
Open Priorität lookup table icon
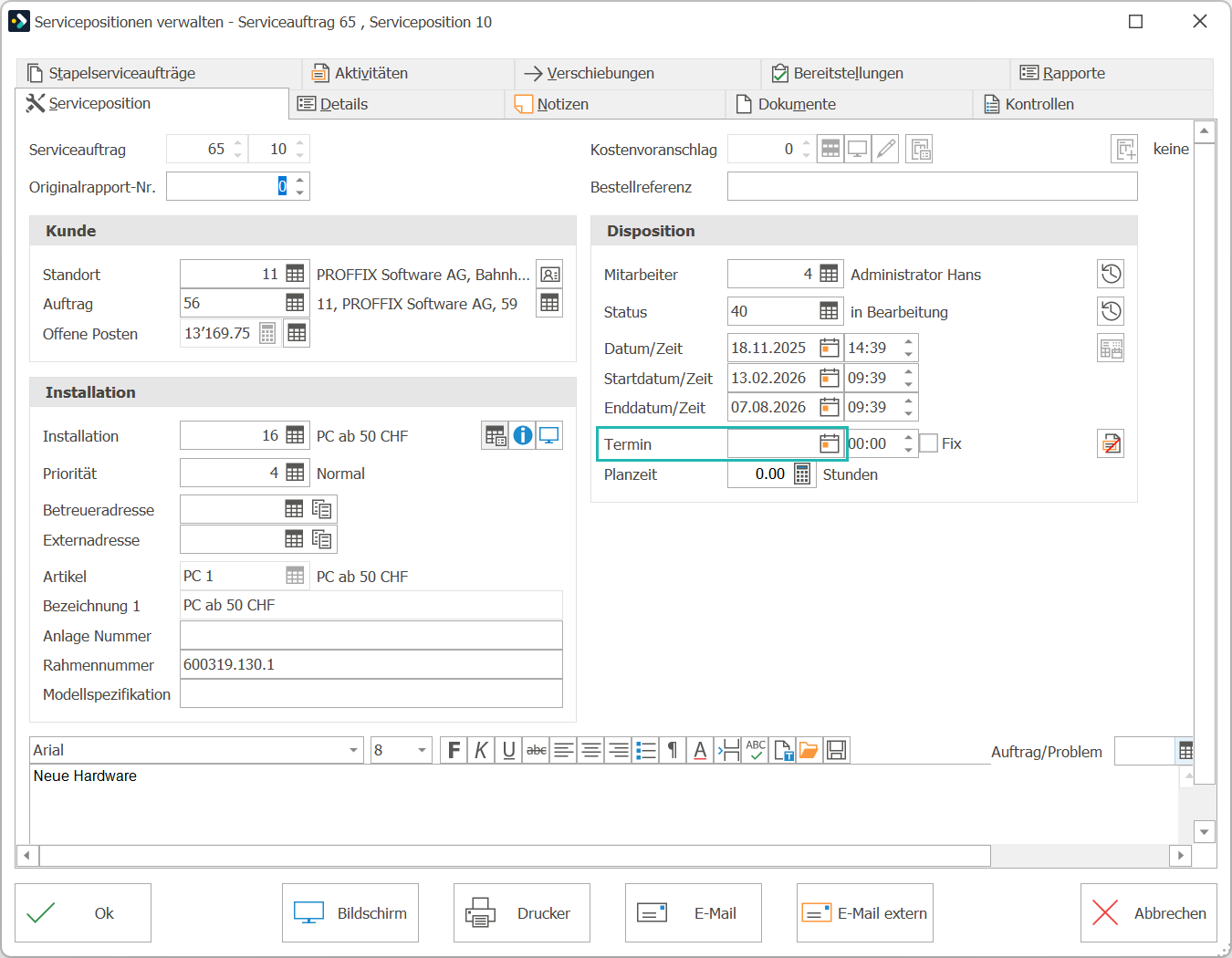click(x=295, y=473)
